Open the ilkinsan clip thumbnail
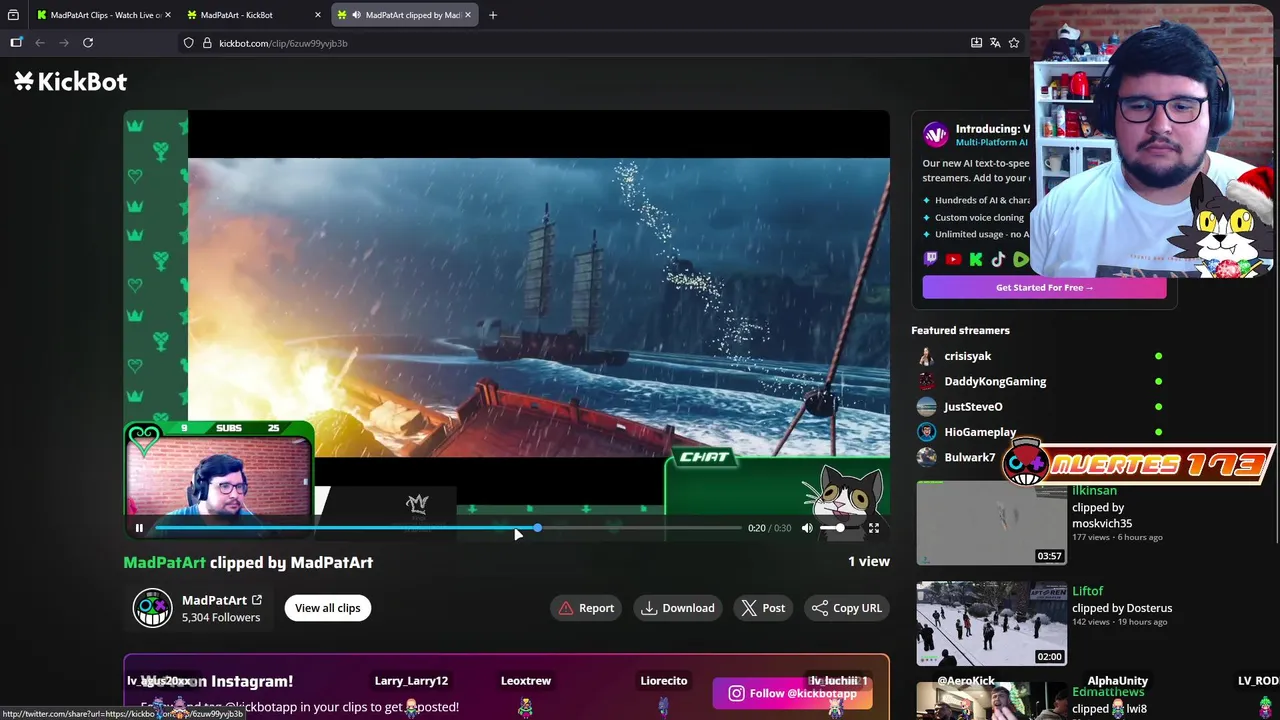 pyautogui.click(x=991, y=523)
